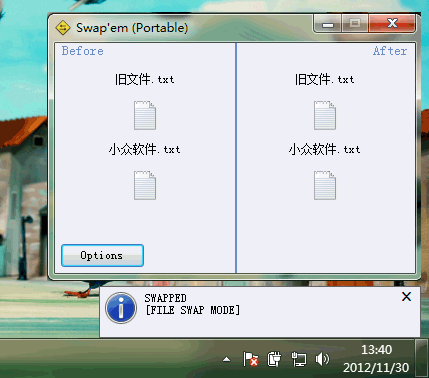Dismiss the SWAPPED notification with its X
The width and height of the screenshot is (429, 378).
[406, 296]
